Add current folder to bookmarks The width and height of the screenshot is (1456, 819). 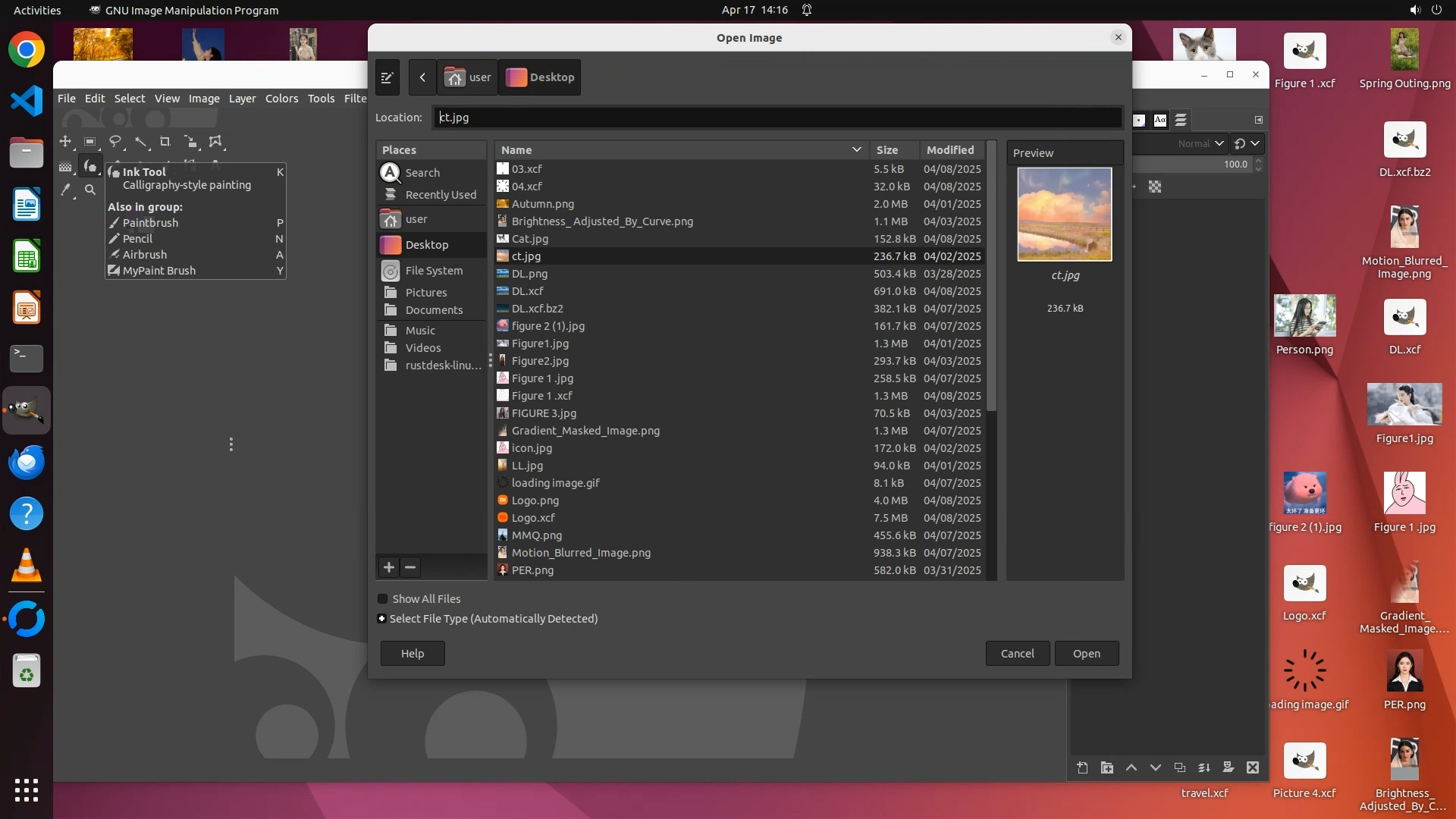(389, 567)
